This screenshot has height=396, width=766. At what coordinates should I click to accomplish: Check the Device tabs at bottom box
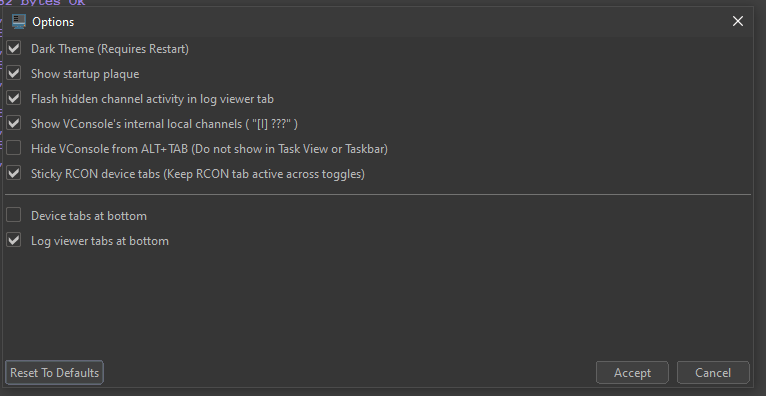pyautogui.click(x=14, y=215)
